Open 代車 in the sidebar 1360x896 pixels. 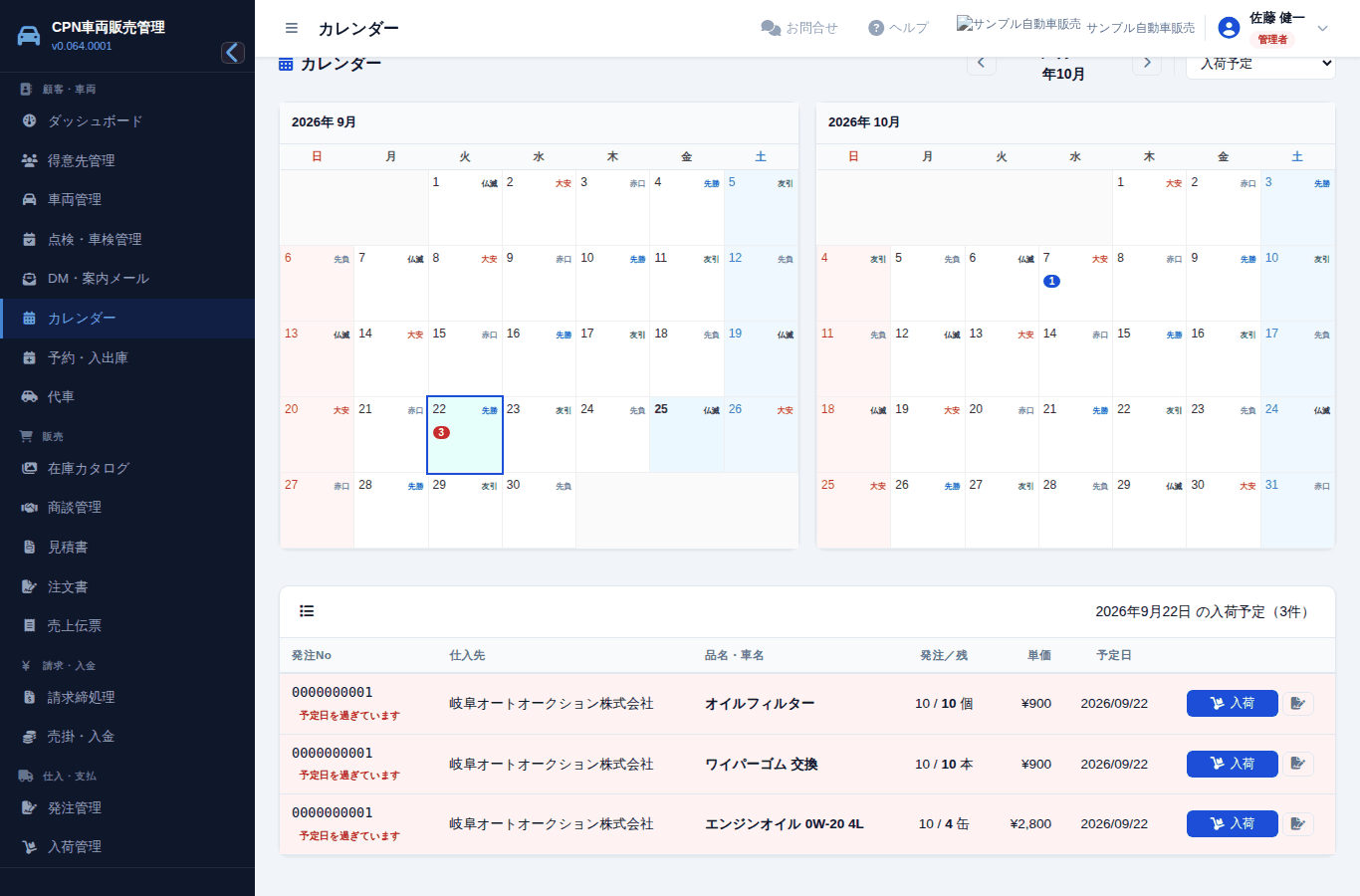click(x=127, y=397)
